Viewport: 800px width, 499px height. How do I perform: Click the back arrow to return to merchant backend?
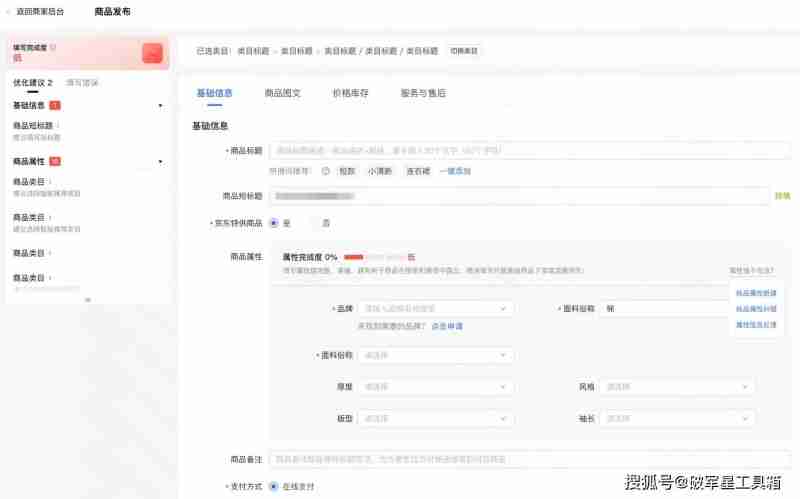tap(8, 12)
